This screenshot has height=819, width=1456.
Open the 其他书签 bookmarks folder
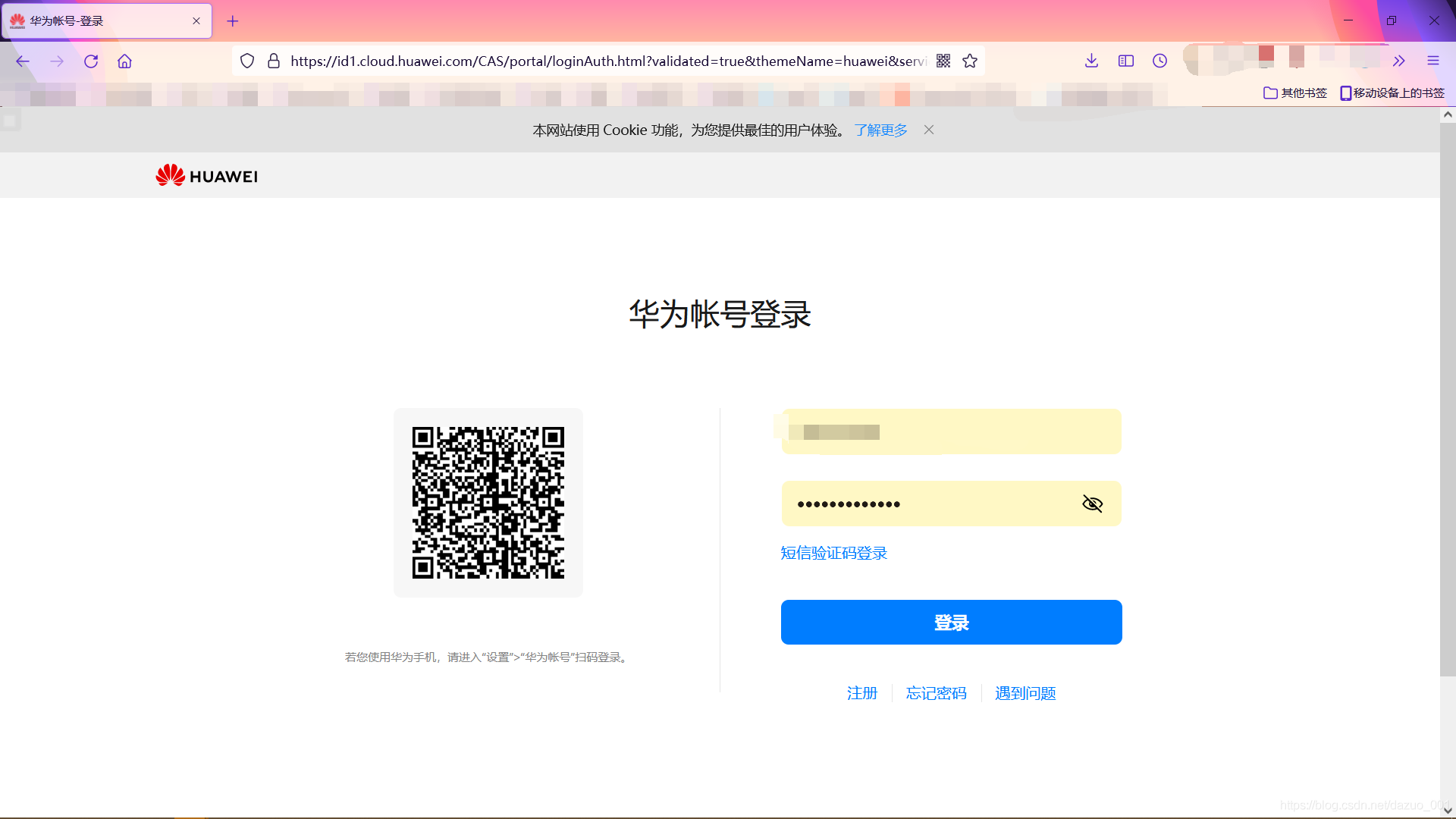coord(1295,93)
